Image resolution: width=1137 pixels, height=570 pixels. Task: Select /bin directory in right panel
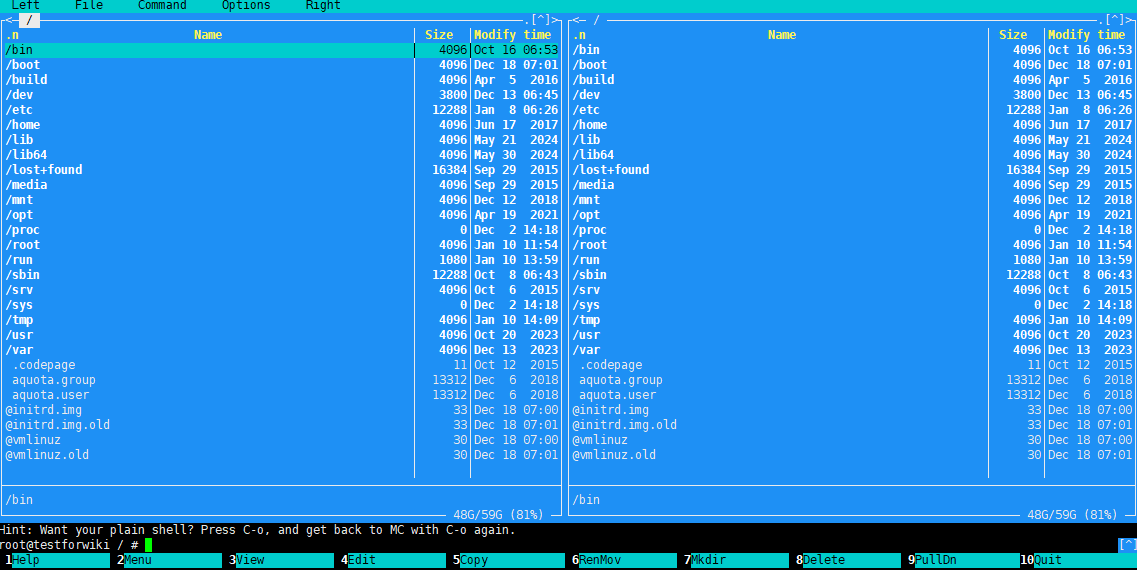tap(853, 50)
